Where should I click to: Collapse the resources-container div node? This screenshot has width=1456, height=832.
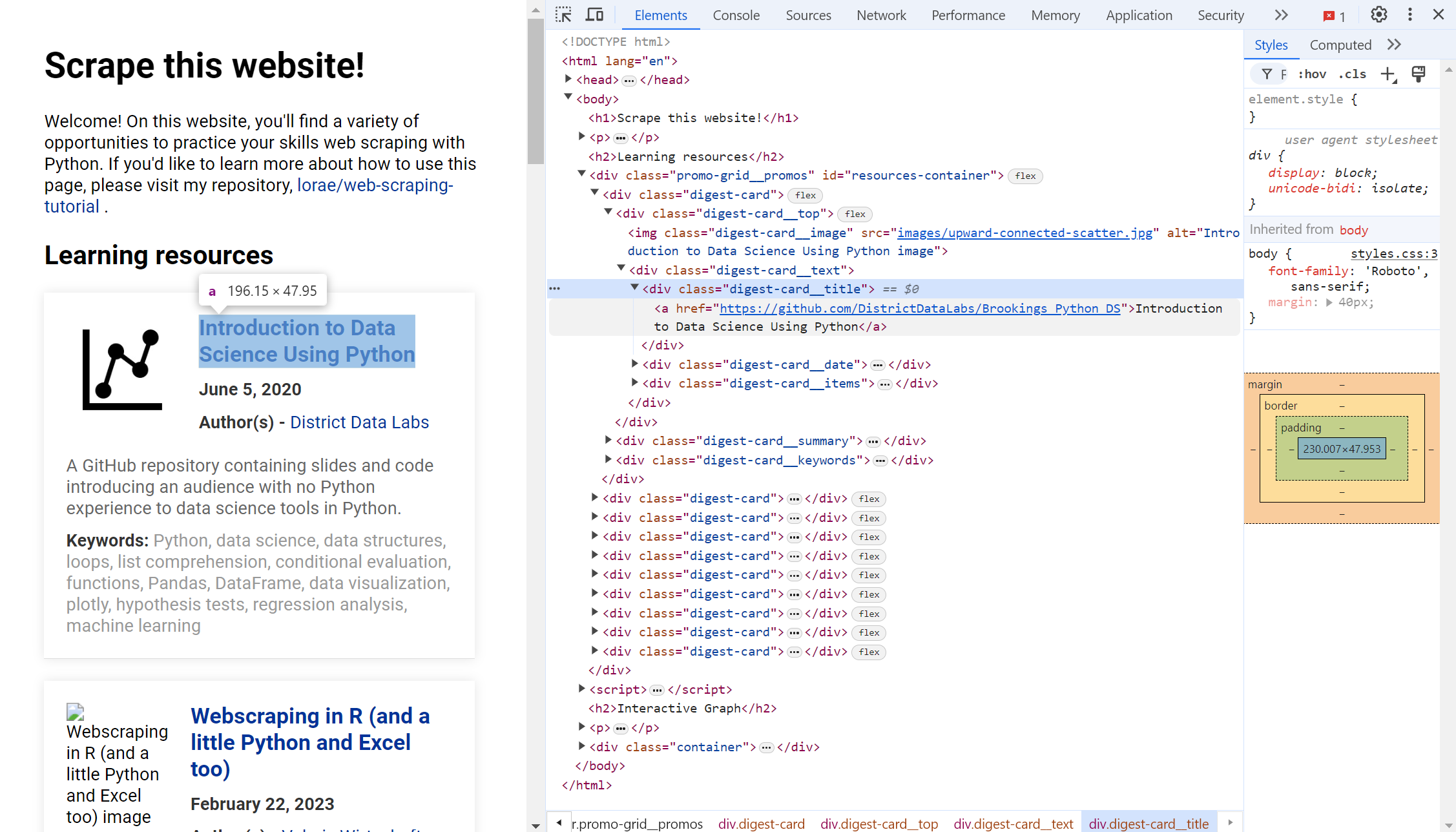click(x=581, y=174)
